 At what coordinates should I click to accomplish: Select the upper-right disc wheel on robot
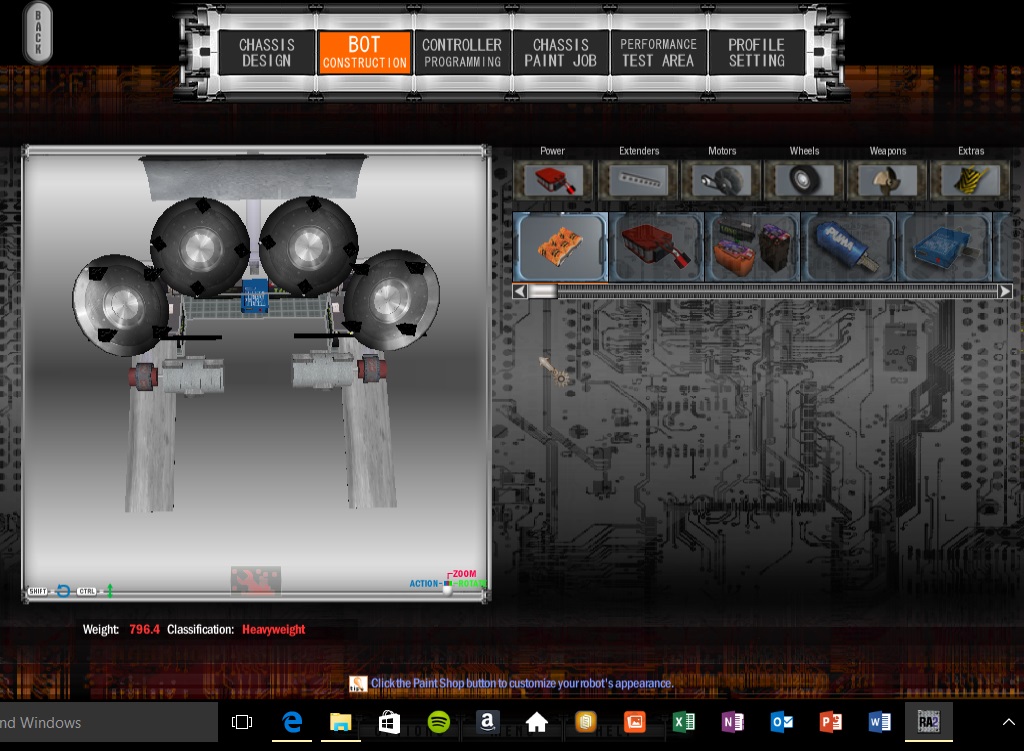[309, 246]
